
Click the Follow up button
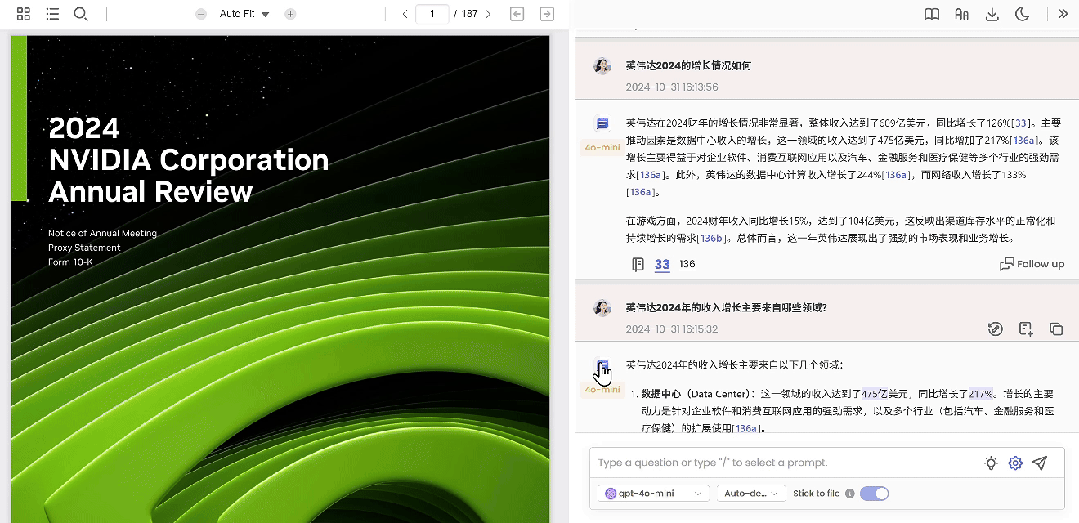click(1032, 264)
